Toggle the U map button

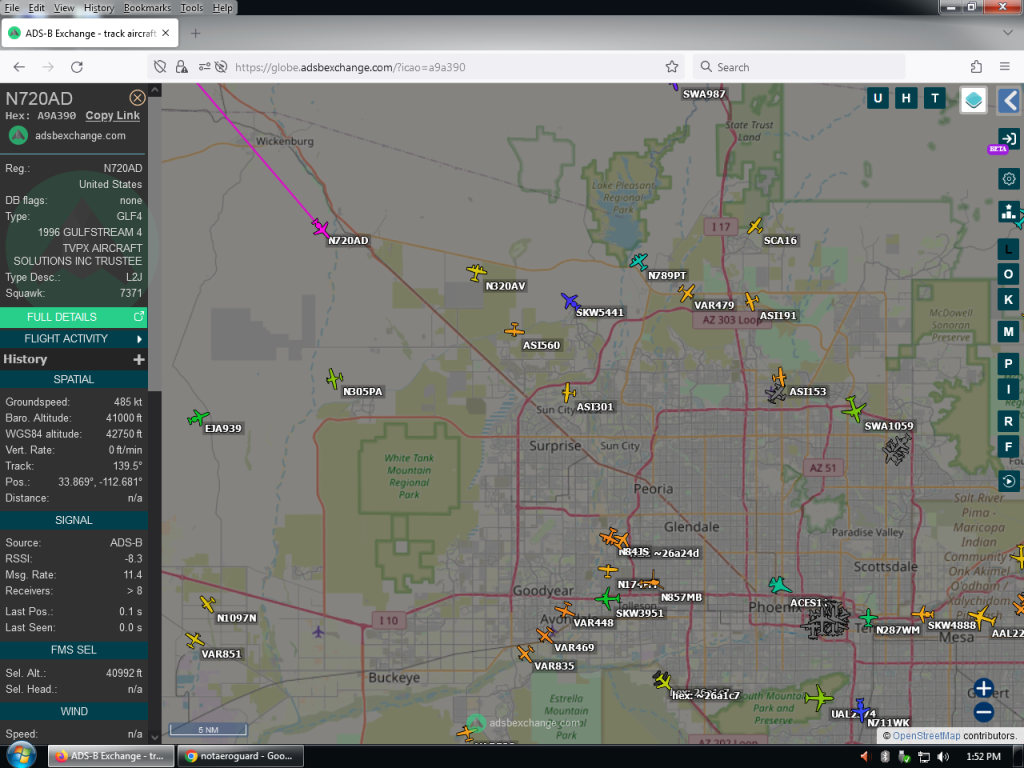(x=877, y=99)
